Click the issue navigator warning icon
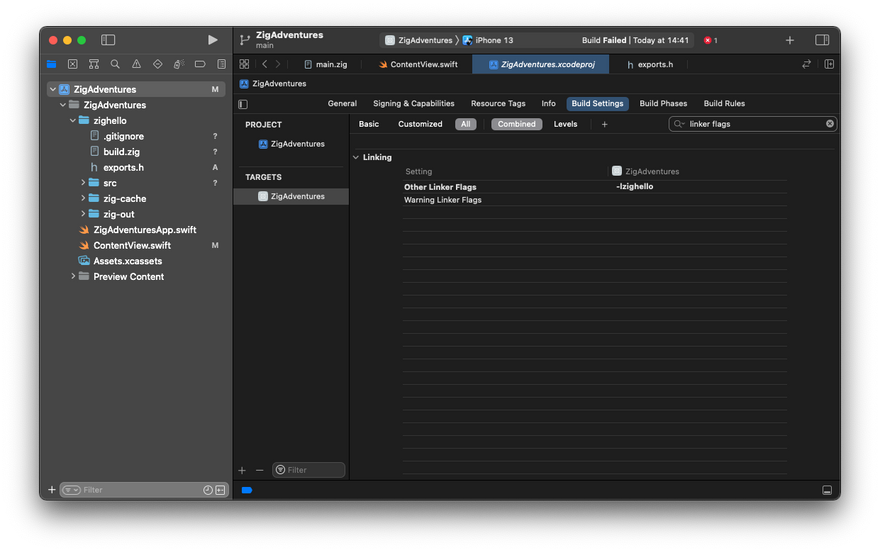This screenshot has height=552, width=880. pos(137,64)
